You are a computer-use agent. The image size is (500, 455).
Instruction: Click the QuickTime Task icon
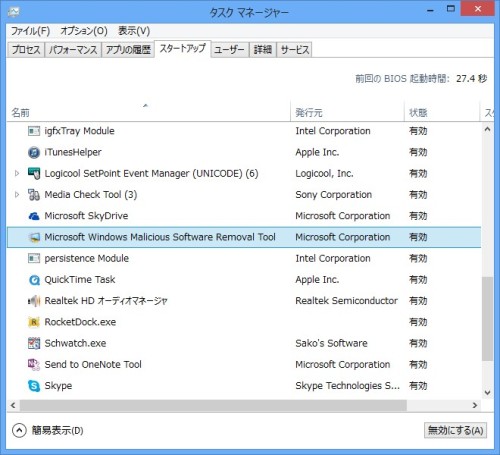coord(34,280)
